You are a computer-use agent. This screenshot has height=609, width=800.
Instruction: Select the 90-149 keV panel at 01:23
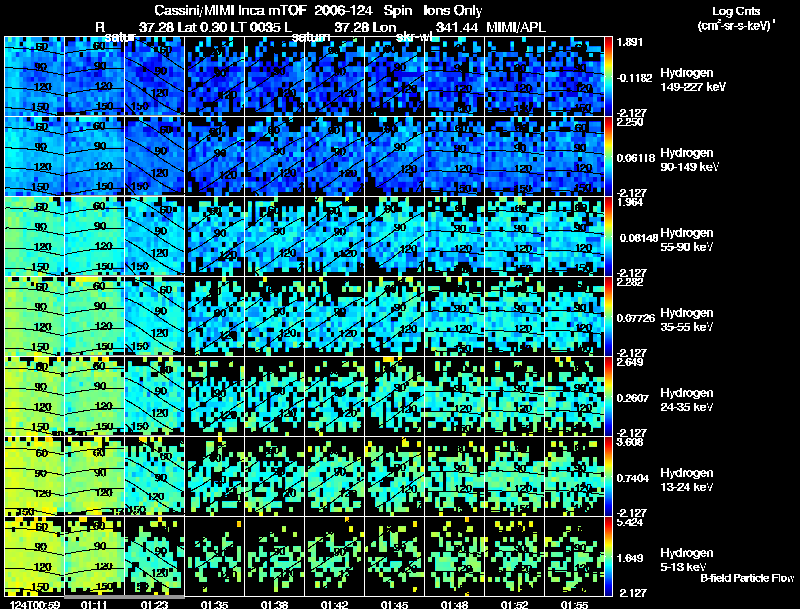pyautogui.click(x=155, y=157)
